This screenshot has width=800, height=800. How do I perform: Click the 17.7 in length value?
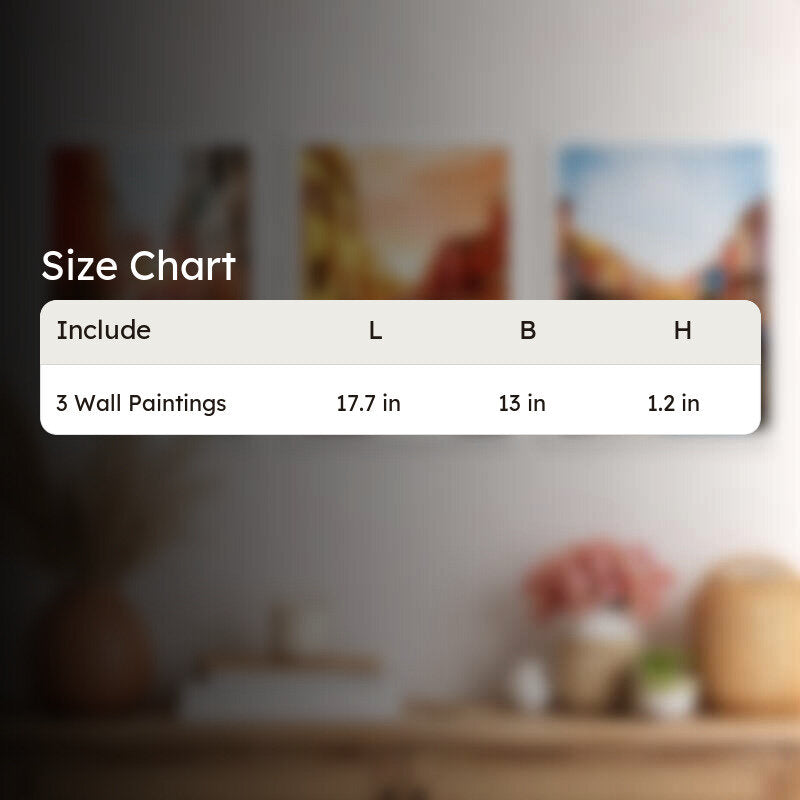(x=368, y=403)
